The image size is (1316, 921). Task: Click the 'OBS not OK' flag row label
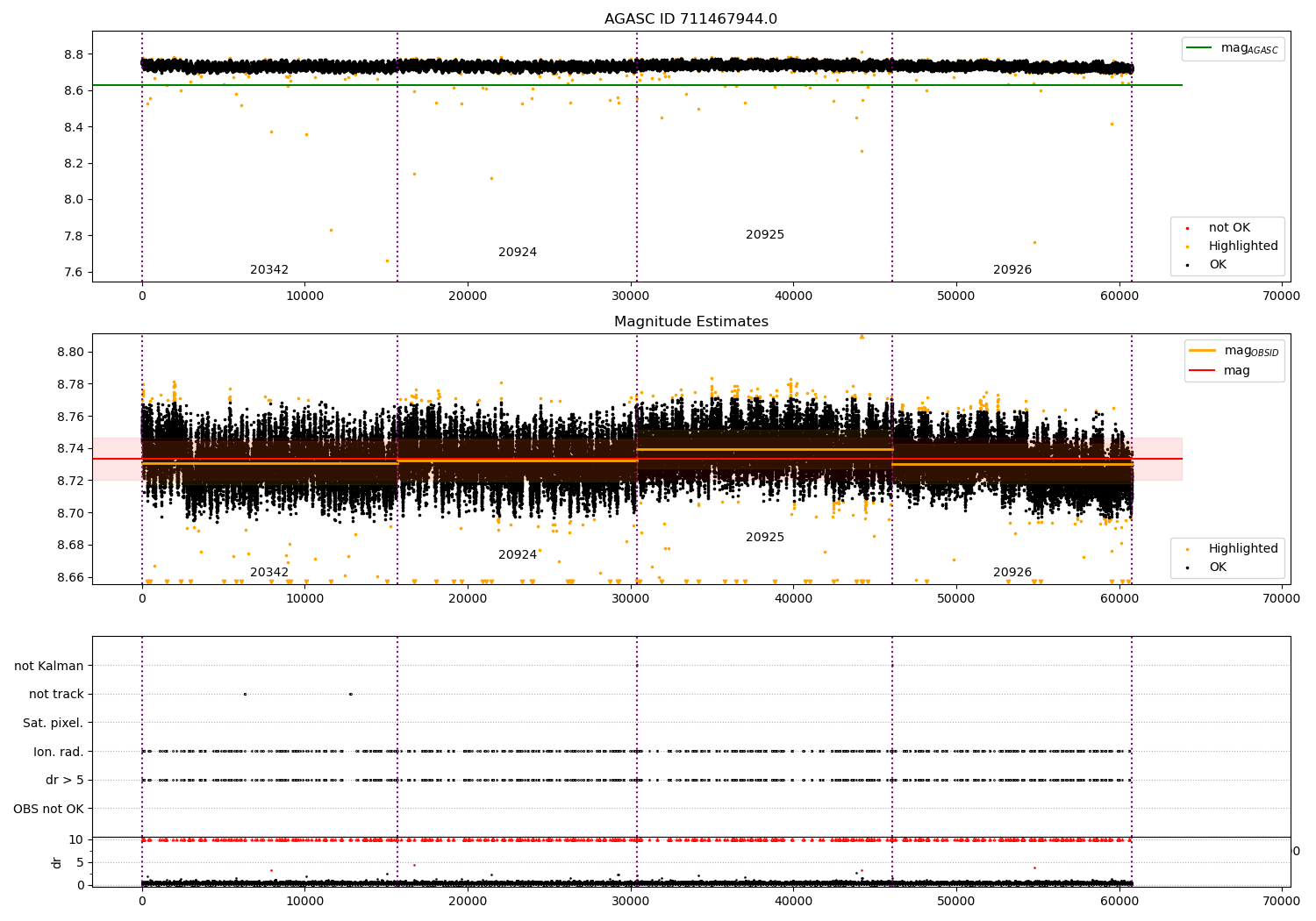(49, 810)
